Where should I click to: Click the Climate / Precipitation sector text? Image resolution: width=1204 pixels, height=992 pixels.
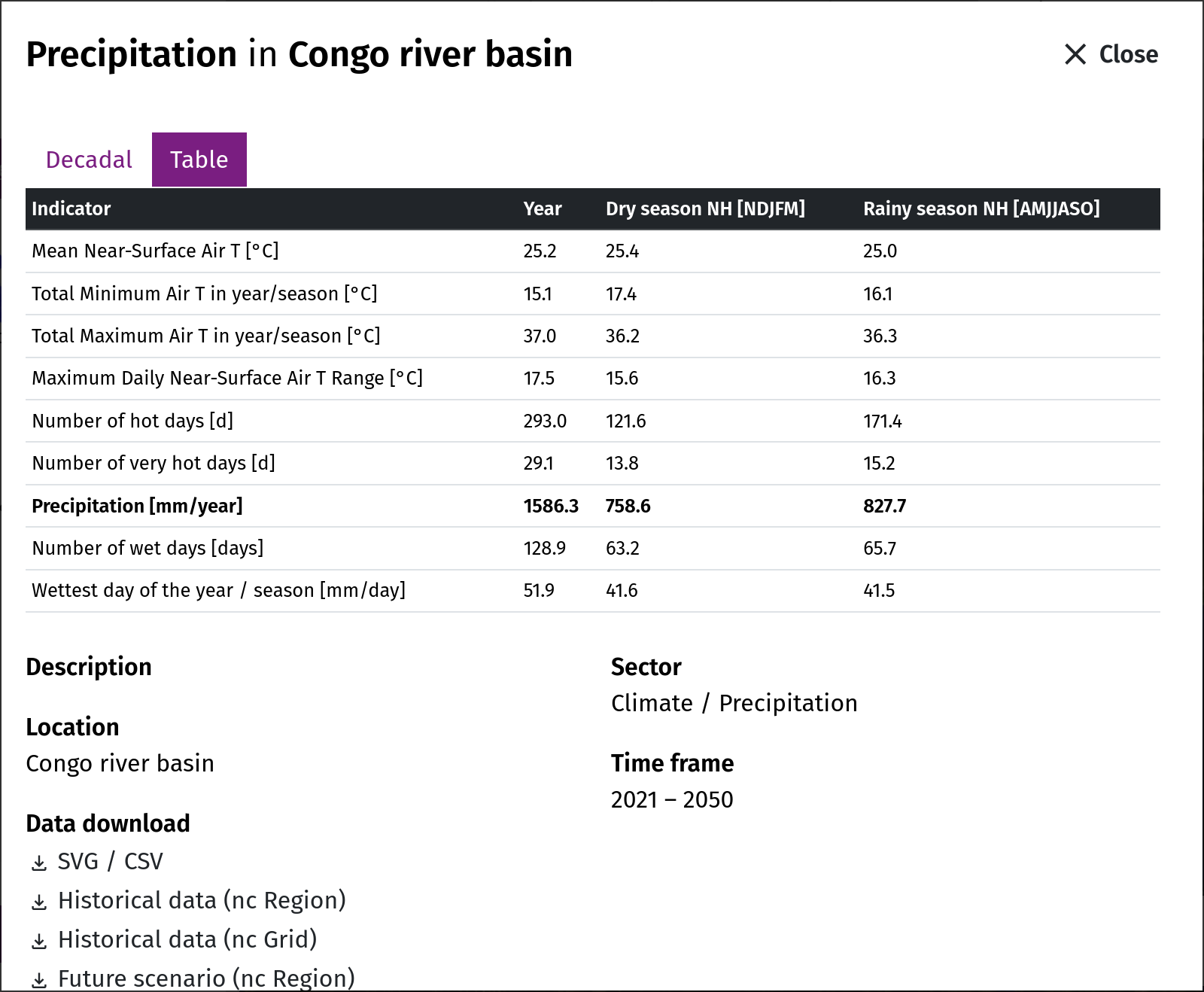734,703
